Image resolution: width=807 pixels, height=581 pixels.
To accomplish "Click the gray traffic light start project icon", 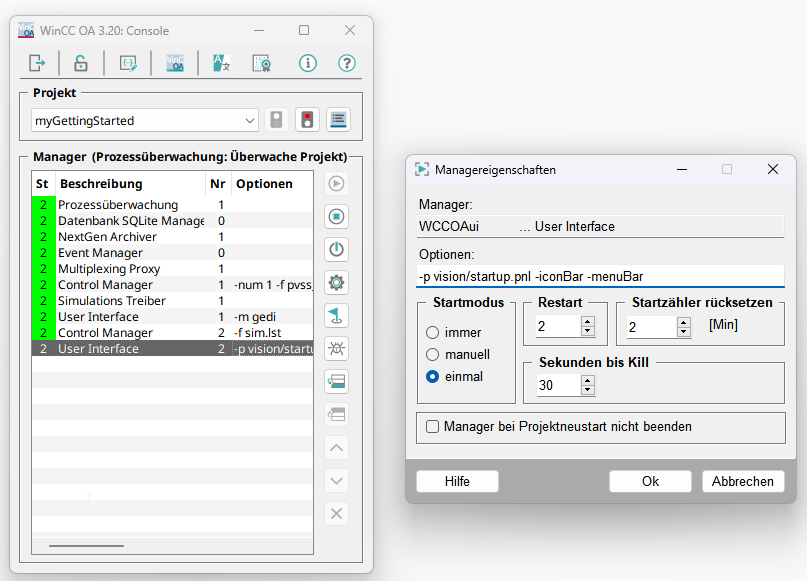I will [x=276, y=120].
